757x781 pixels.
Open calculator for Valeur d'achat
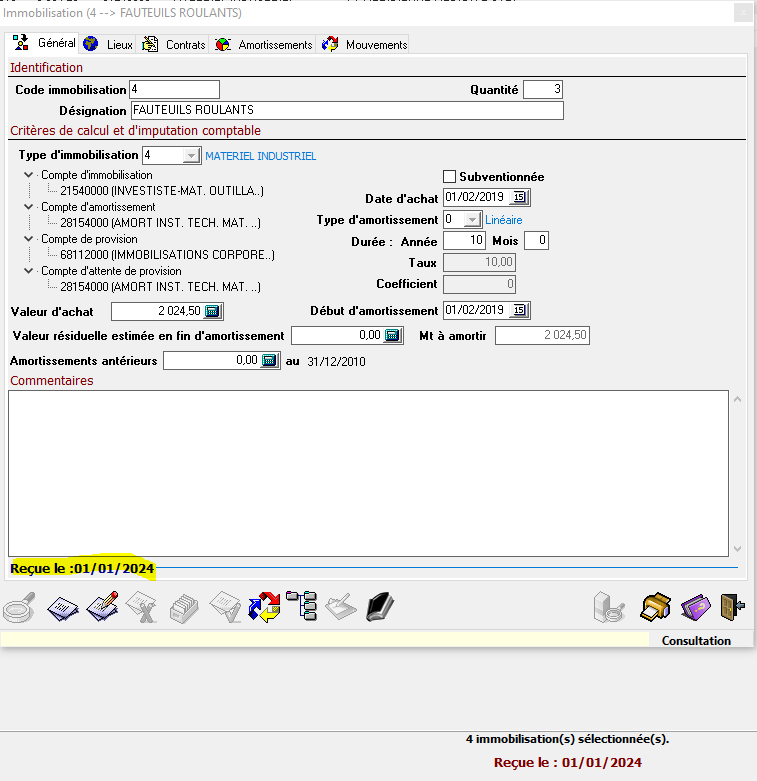(213, 311)
